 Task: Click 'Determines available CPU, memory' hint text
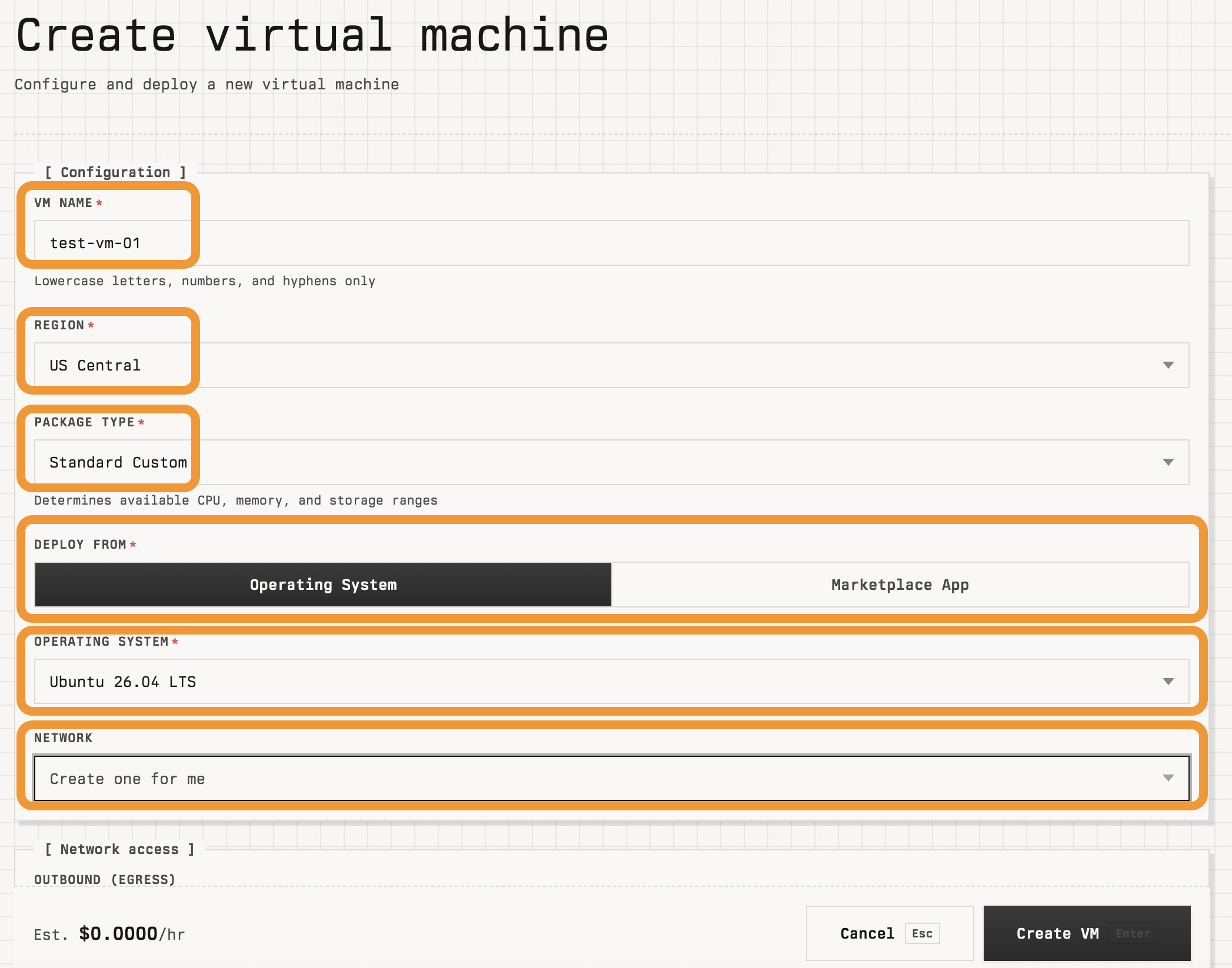click(236, 500)
